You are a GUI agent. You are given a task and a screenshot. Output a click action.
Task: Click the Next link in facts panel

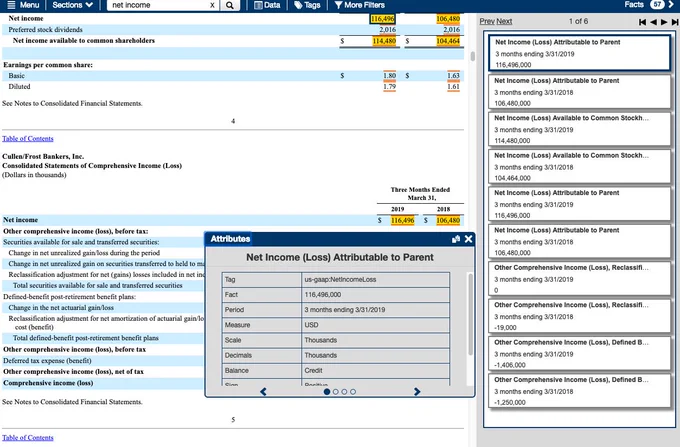[x=504, y=21]
